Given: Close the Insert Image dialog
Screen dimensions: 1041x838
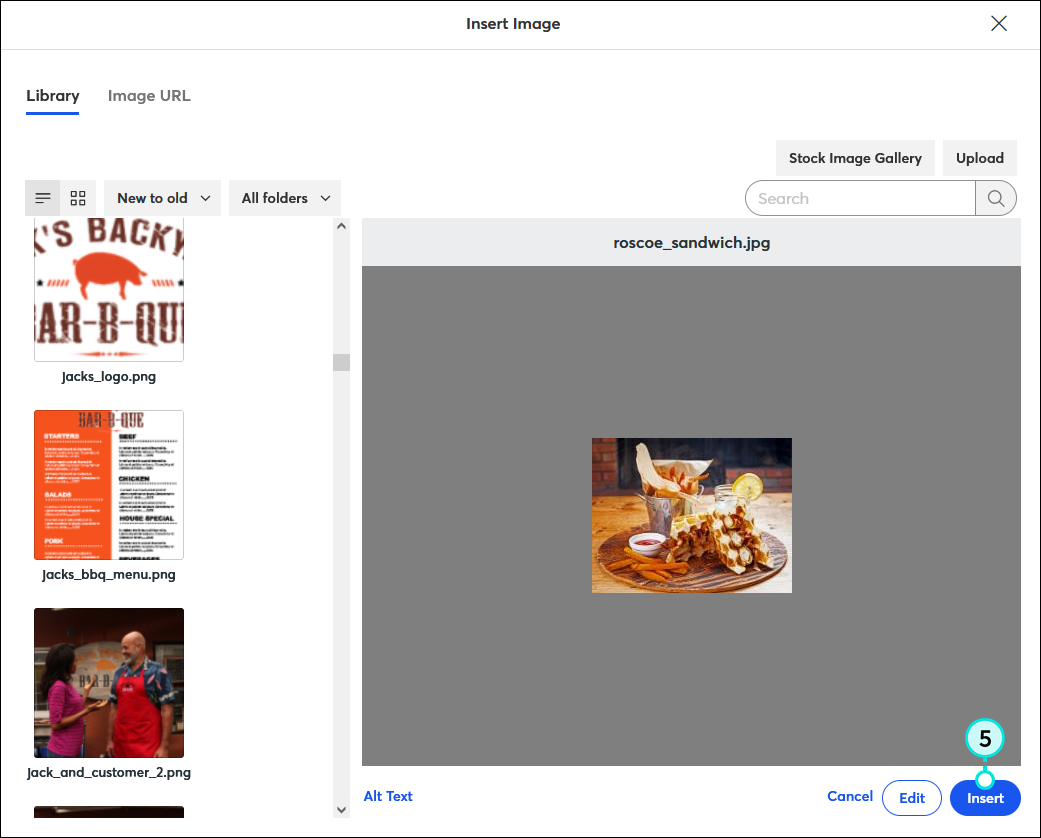Looking at the screenshot, I should point(998,23).
